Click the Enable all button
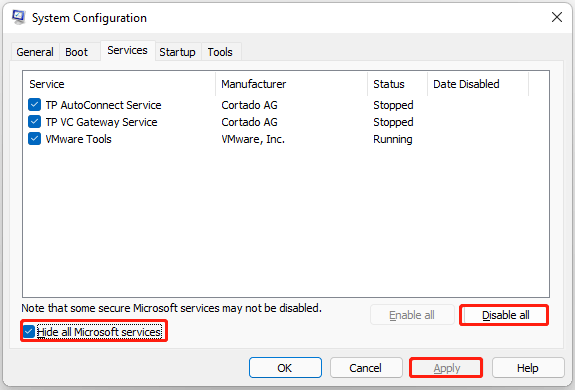The width and height of the screenshot is (575, 390). (x=412, y=315)
